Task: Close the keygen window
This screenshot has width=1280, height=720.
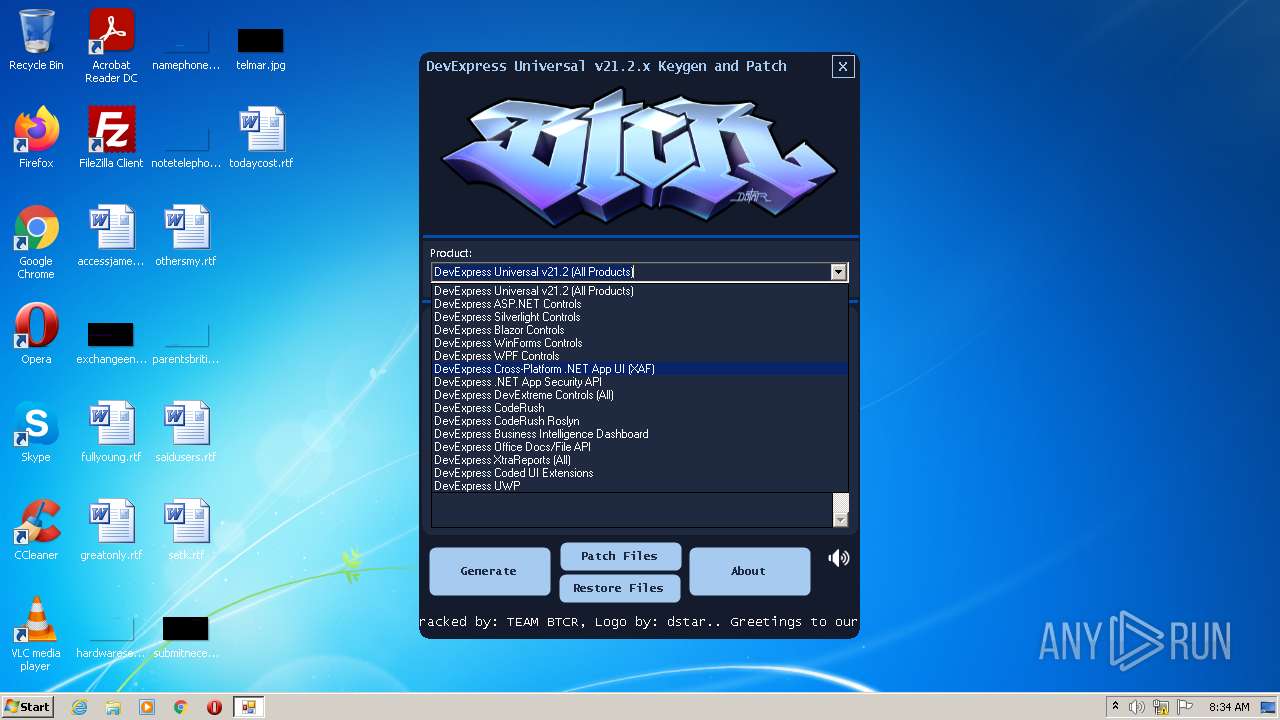Action: click(x=843, y=66)
